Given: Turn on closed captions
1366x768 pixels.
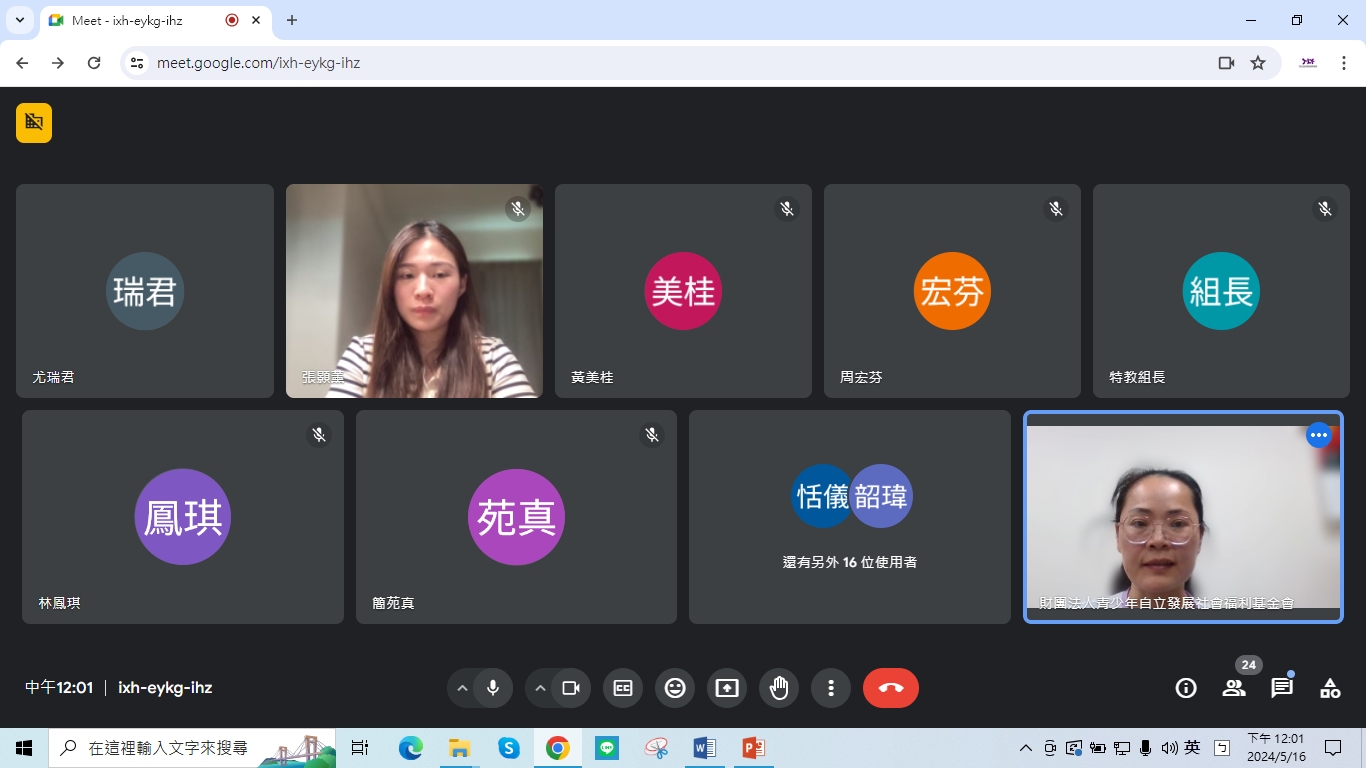Looking at the screenshot, I should 623,688.
